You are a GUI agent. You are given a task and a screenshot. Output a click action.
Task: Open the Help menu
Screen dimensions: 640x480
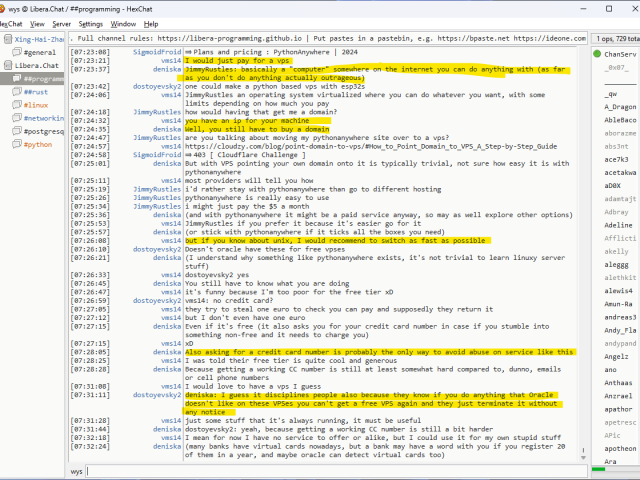click(x=151, y=23)
